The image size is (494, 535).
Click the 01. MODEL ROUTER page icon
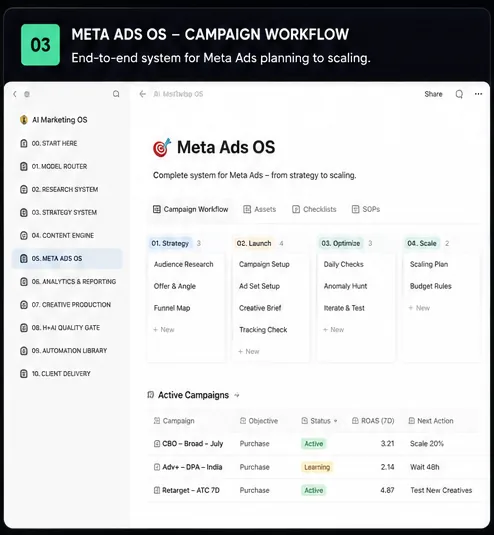24,167
